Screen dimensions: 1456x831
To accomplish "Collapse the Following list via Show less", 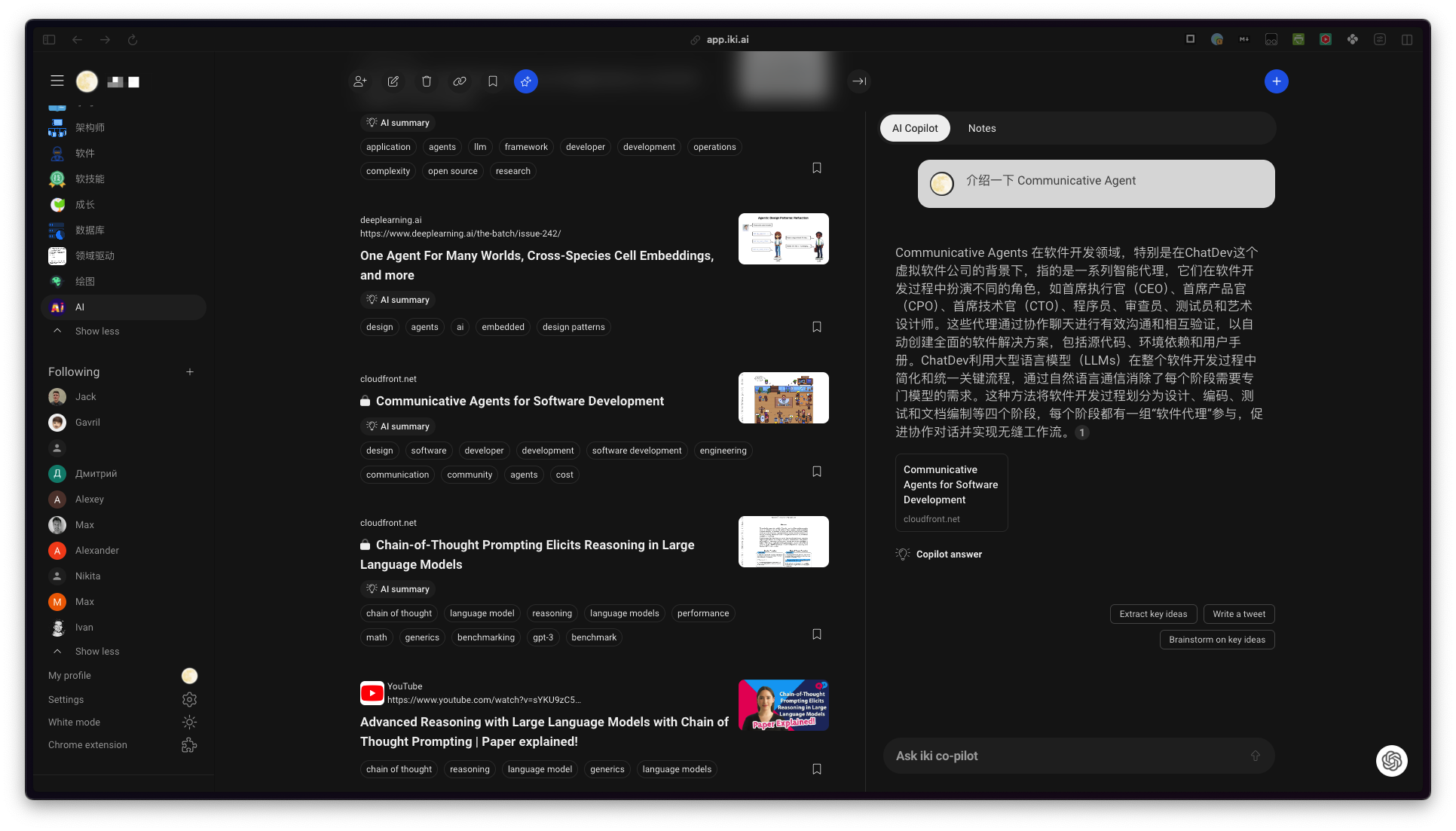I will (97, 651).
